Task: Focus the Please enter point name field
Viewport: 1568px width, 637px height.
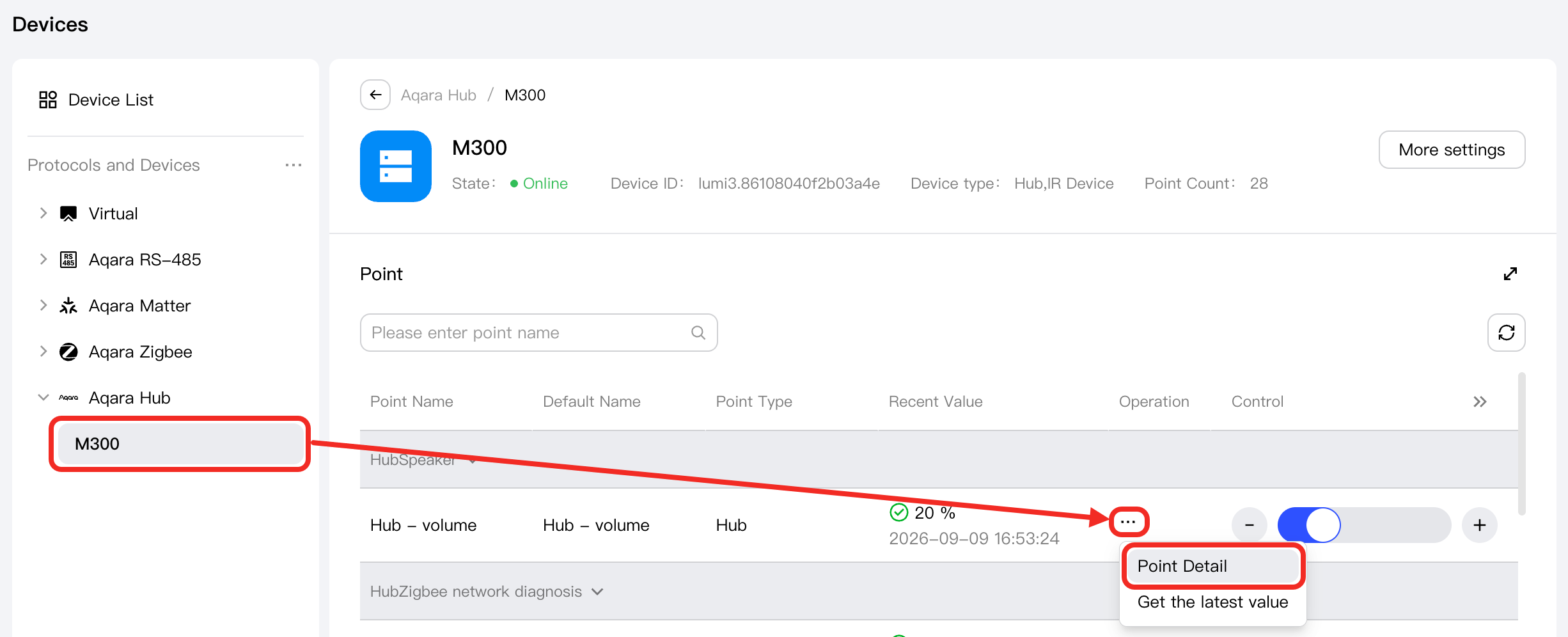Action: 538,333
